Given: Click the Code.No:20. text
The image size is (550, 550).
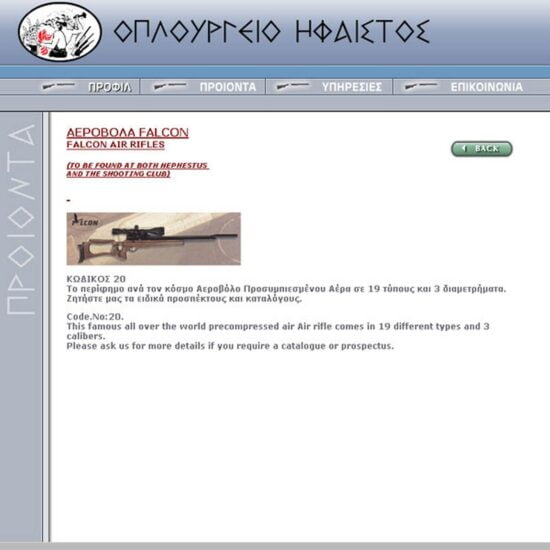Looking at the screenshot, I should pos(95,317).
